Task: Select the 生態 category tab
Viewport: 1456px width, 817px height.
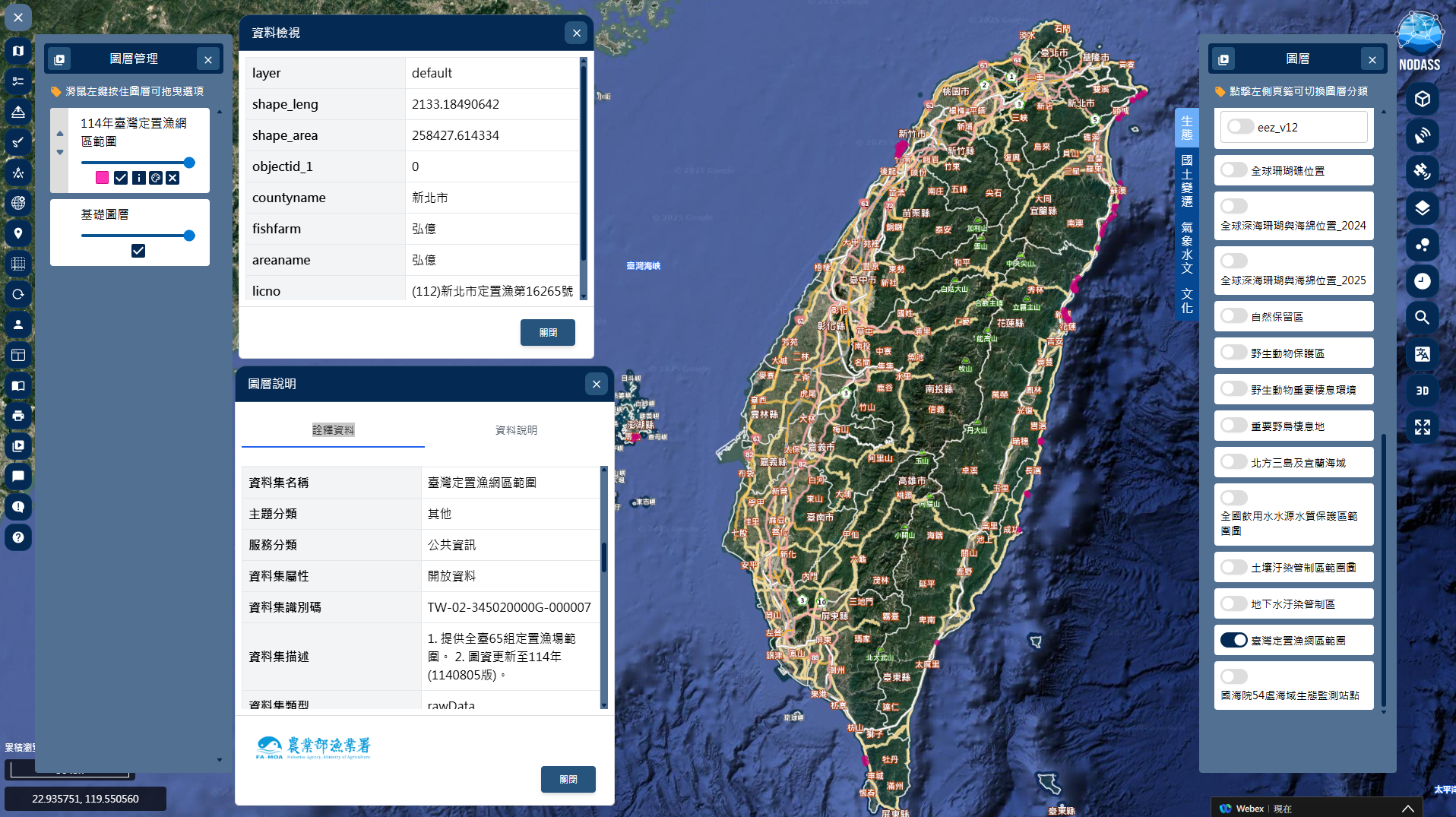Action: [x=1186, y=128]
